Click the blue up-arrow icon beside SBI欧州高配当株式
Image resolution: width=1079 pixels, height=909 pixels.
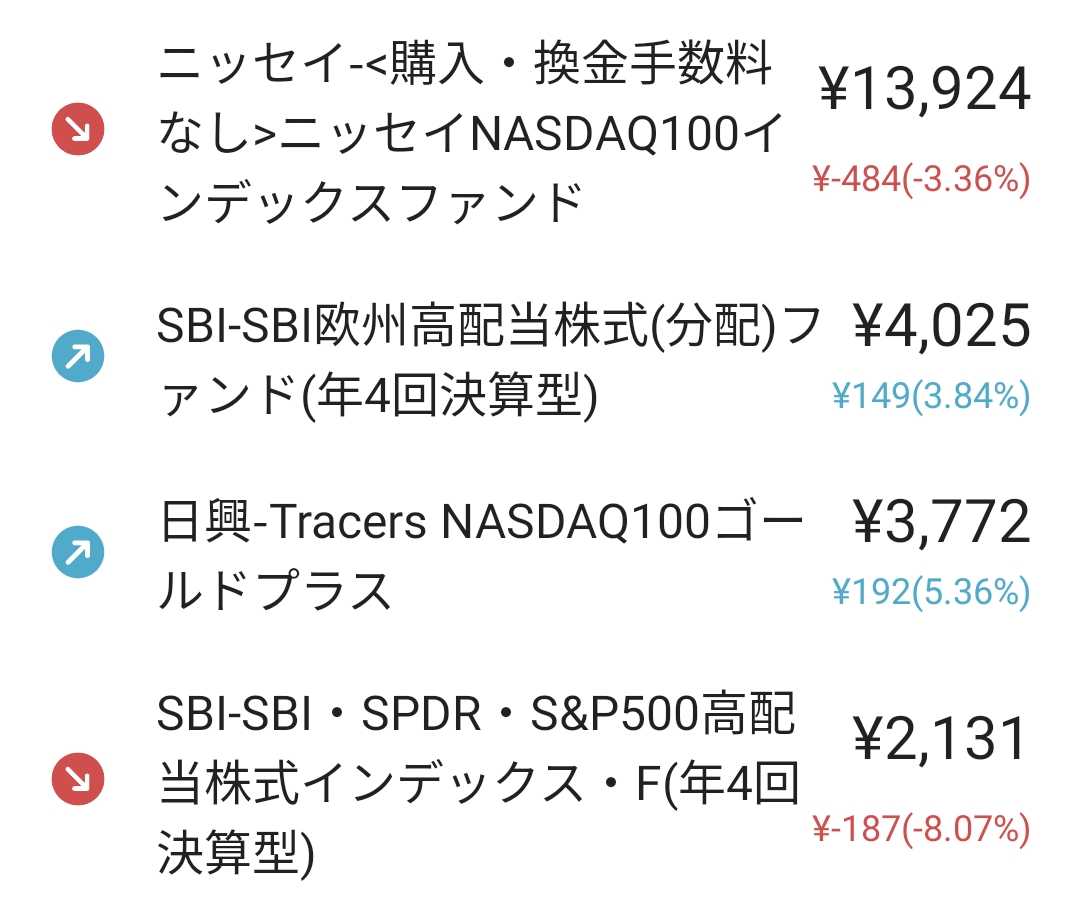tap(78, 356)
